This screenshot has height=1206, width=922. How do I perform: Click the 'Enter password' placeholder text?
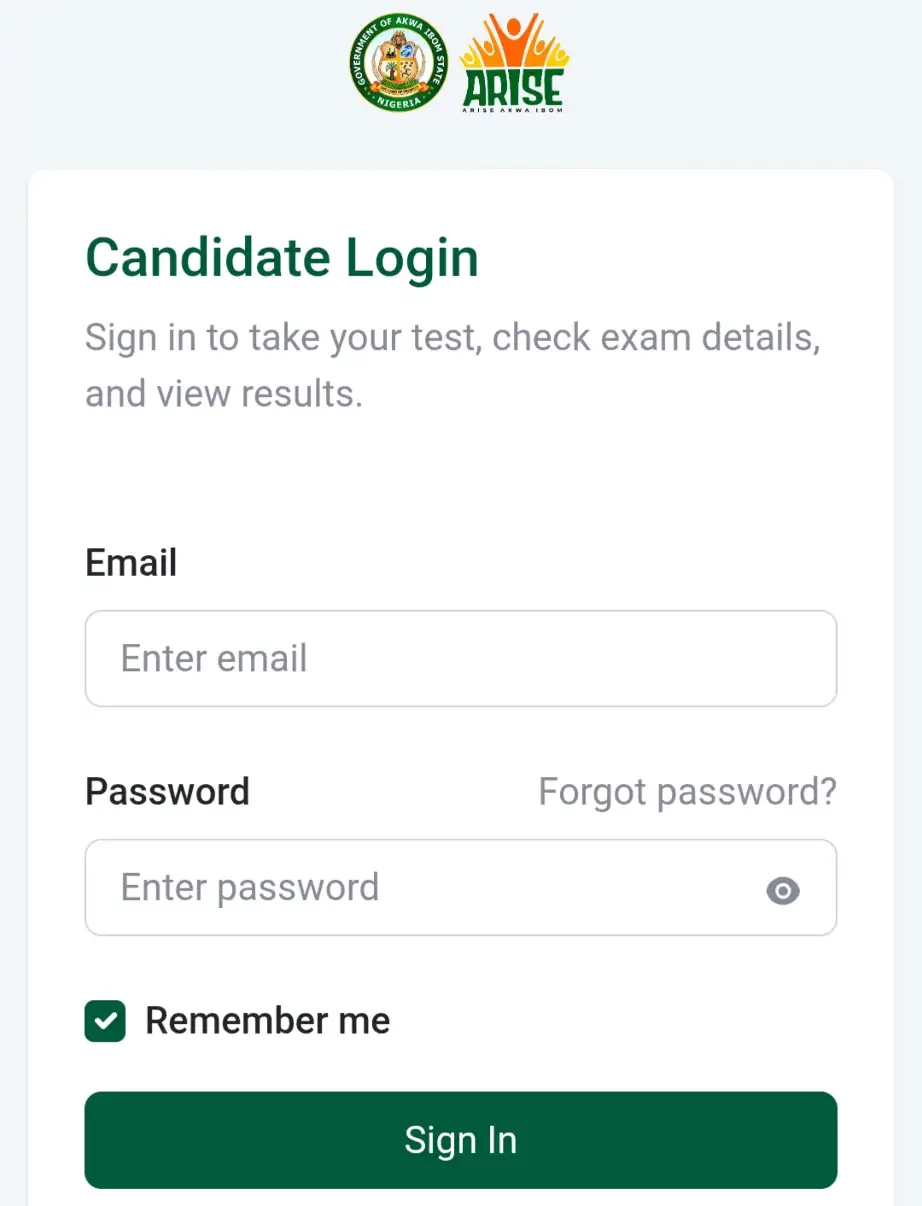[x=250, y=888]
